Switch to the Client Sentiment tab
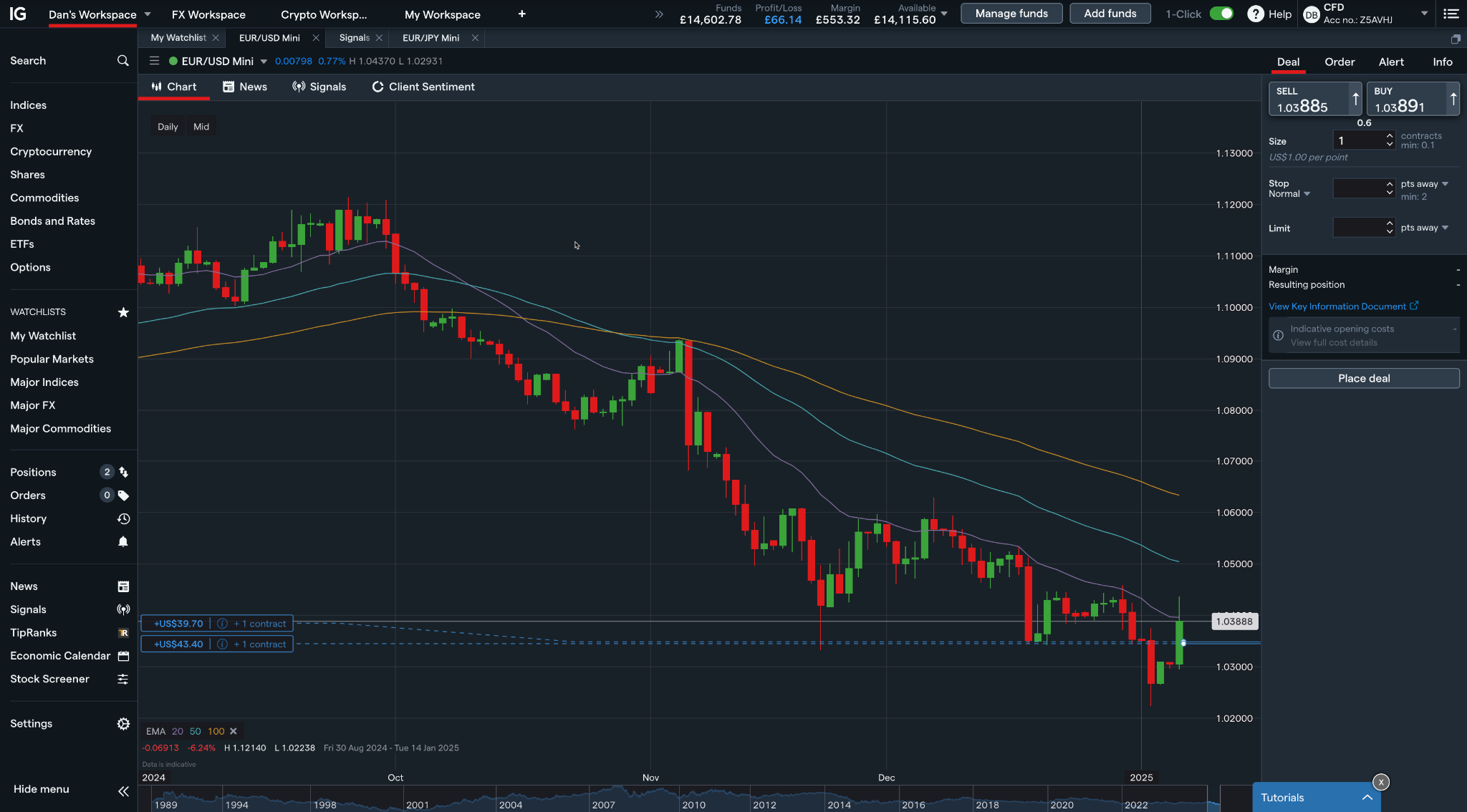Screen dimensions: 1467x812 (423, 87)
